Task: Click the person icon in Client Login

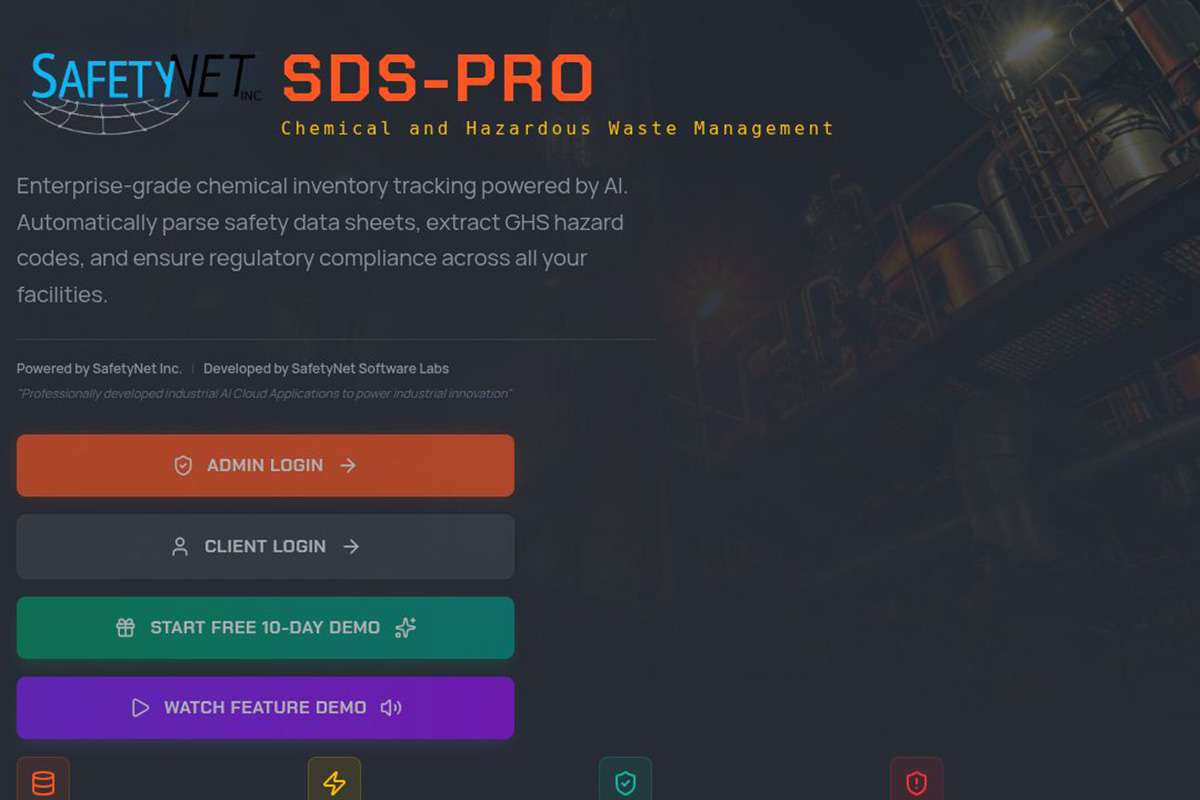Action: (180, 546)
